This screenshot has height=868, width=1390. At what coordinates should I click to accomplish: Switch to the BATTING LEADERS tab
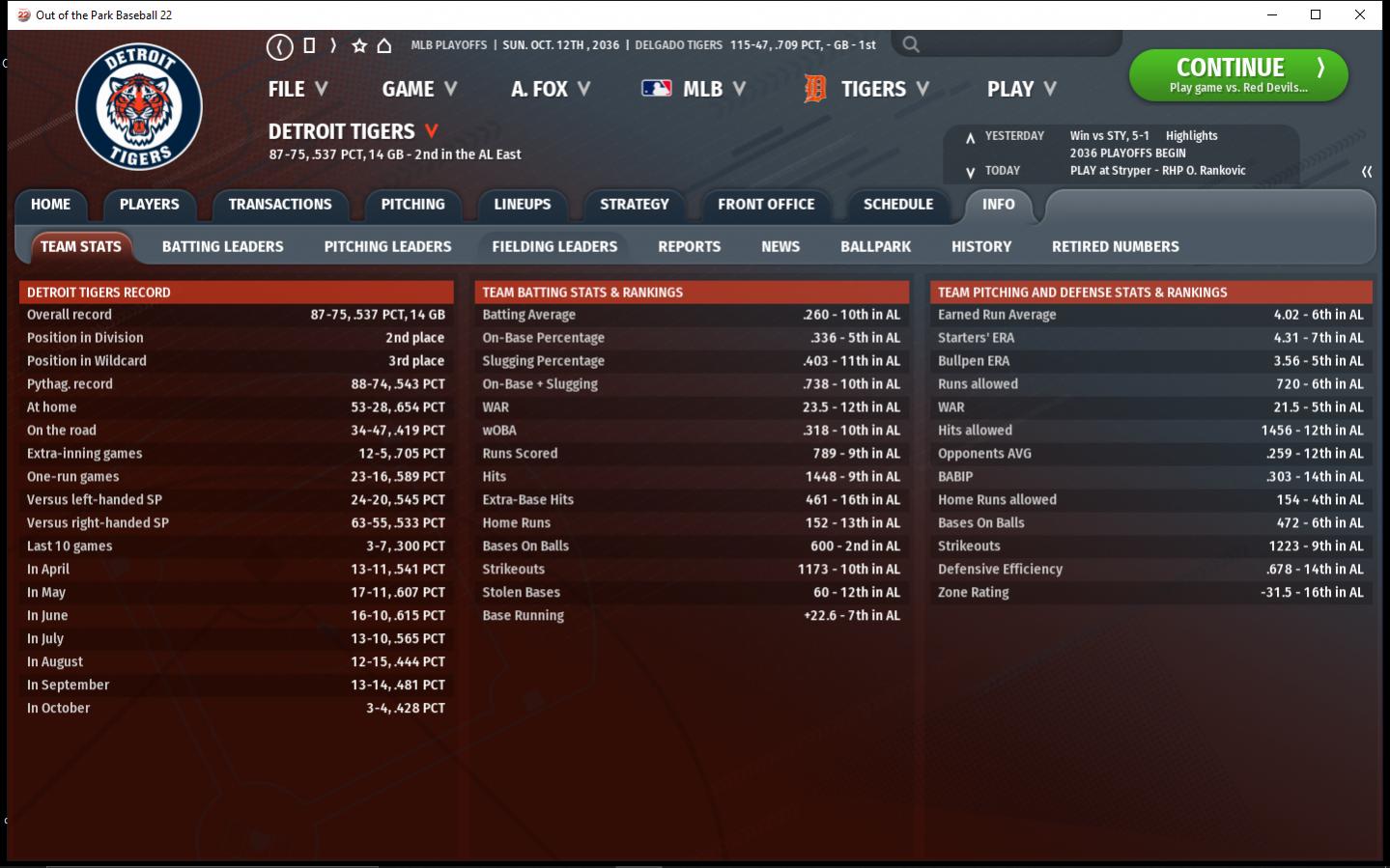coord(222,247)
